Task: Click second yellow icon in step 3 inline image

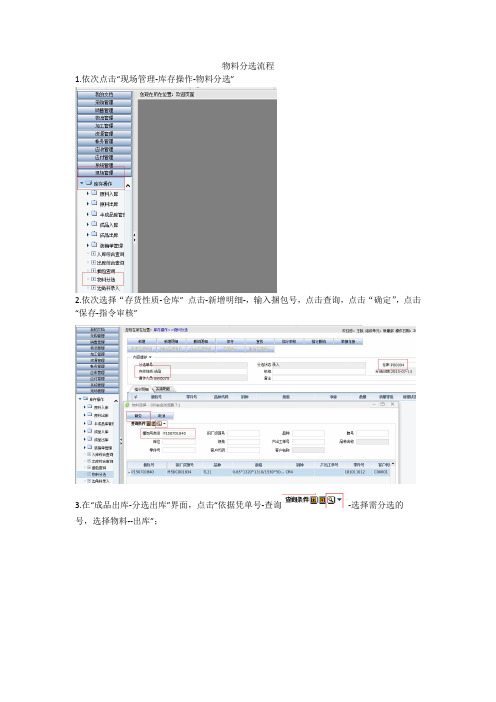Action: coord(322,500)
